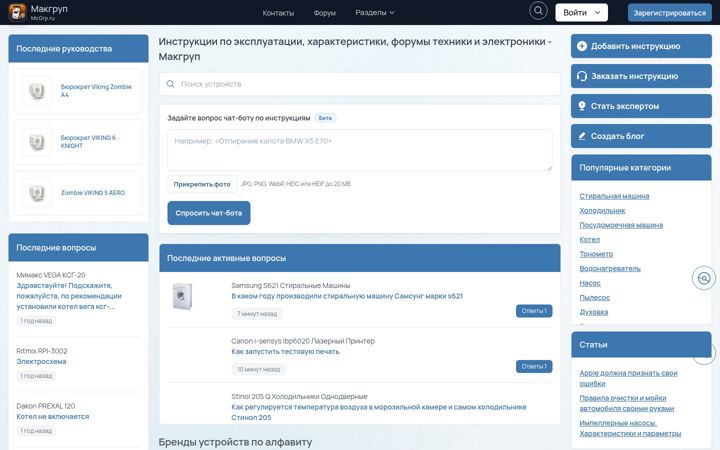This screenshot has width=720, height=450.
Task: Open Пылесос category link
Action: coord(595,298)
